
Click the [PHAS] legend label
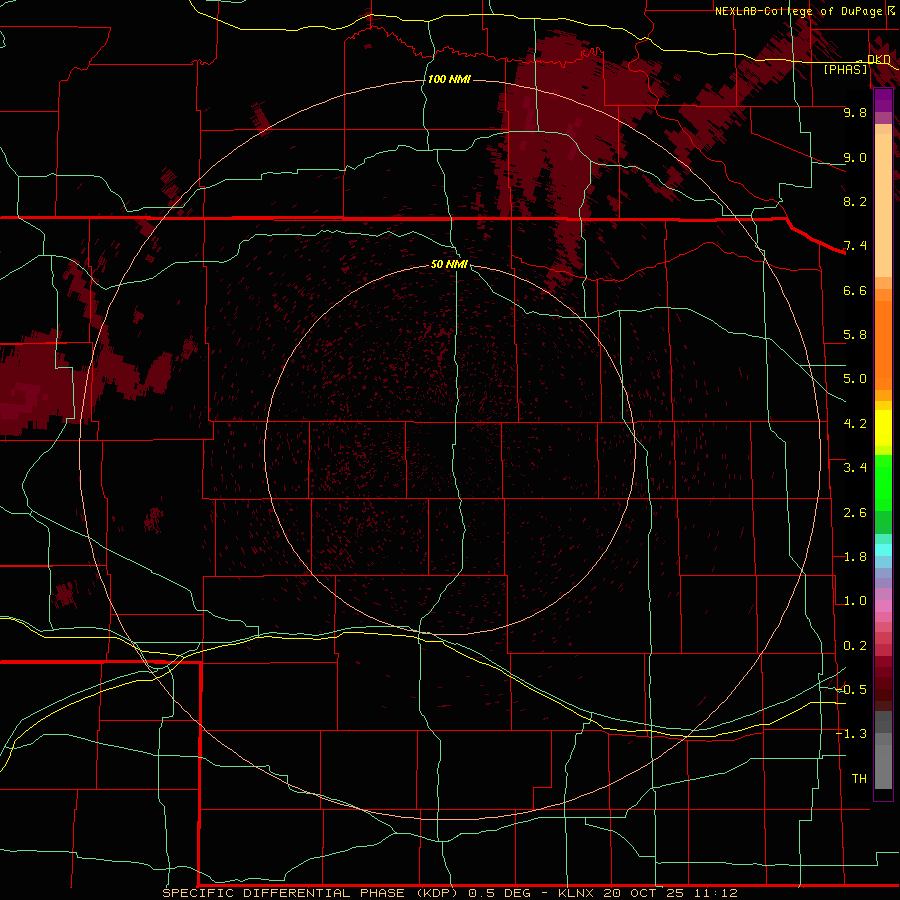tap(845, 69)
